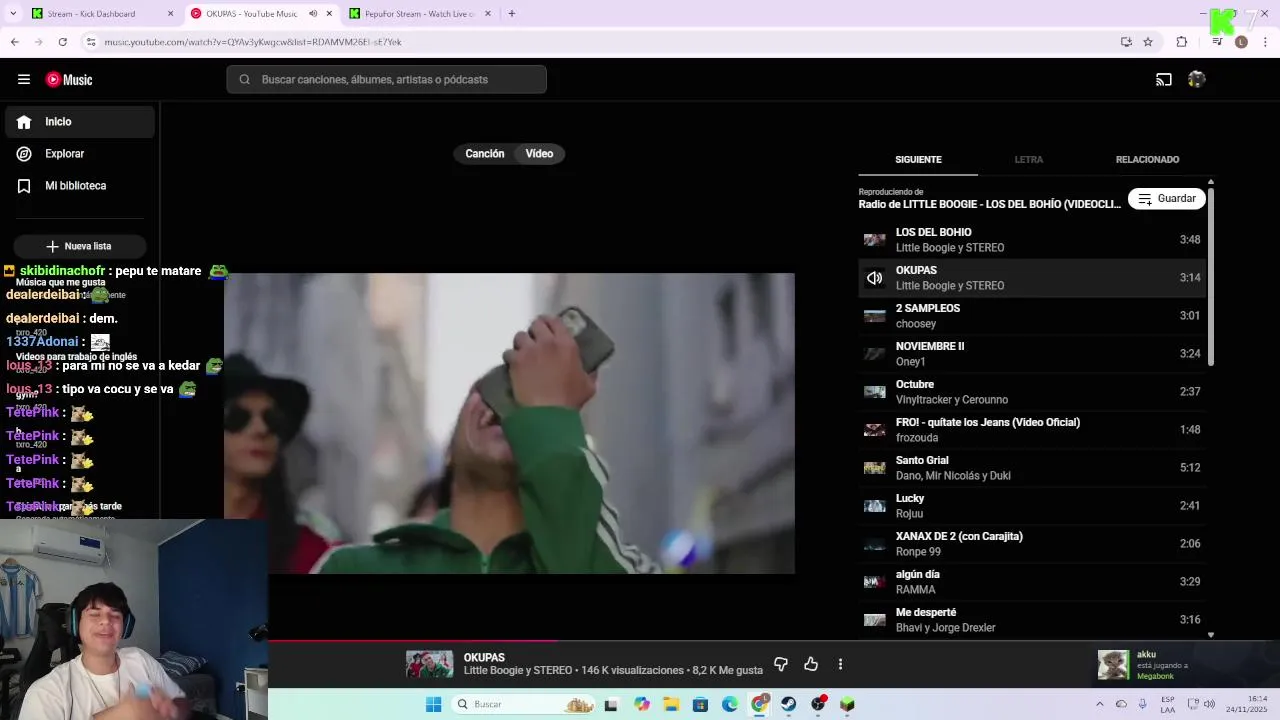This screenshot has width=1280, height=720.
Task: Open Steam from the taskbar
Action: click(x=789, y=705)
